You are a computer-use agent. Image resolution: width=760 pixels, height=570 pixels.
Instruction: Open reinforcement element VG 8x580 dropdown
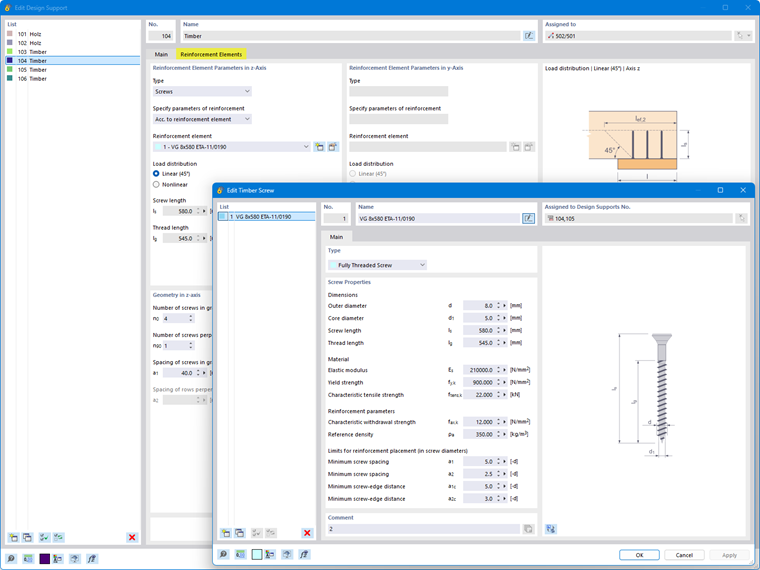point(232,147)
